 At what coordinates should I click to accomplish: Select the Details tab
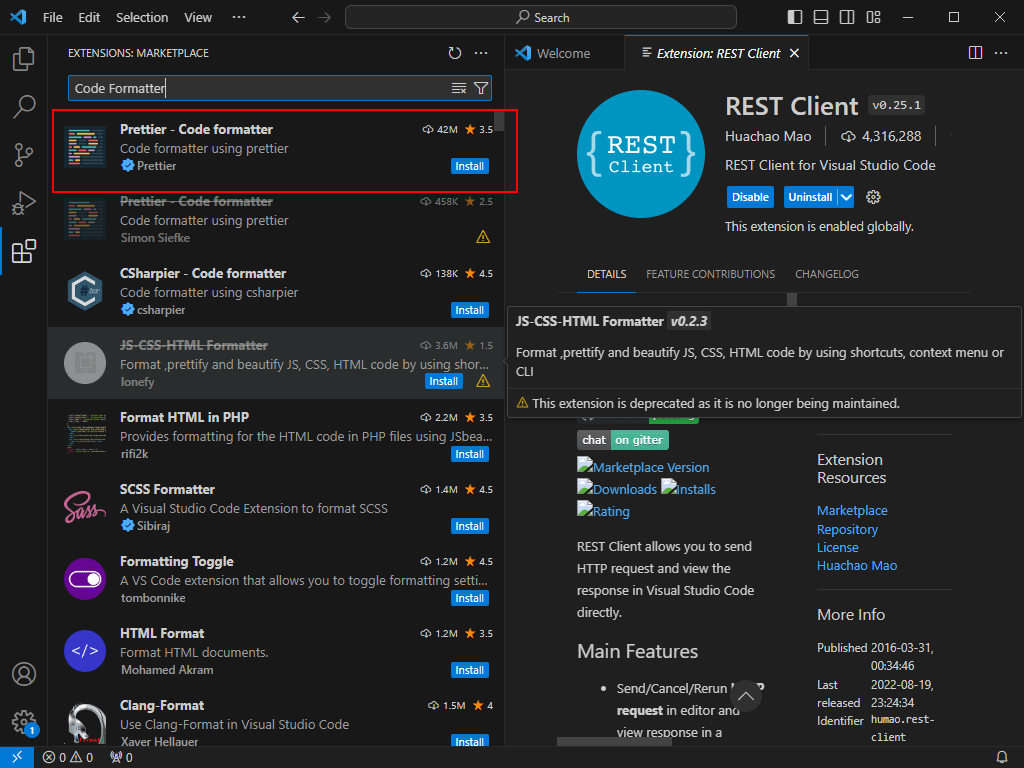607,274
